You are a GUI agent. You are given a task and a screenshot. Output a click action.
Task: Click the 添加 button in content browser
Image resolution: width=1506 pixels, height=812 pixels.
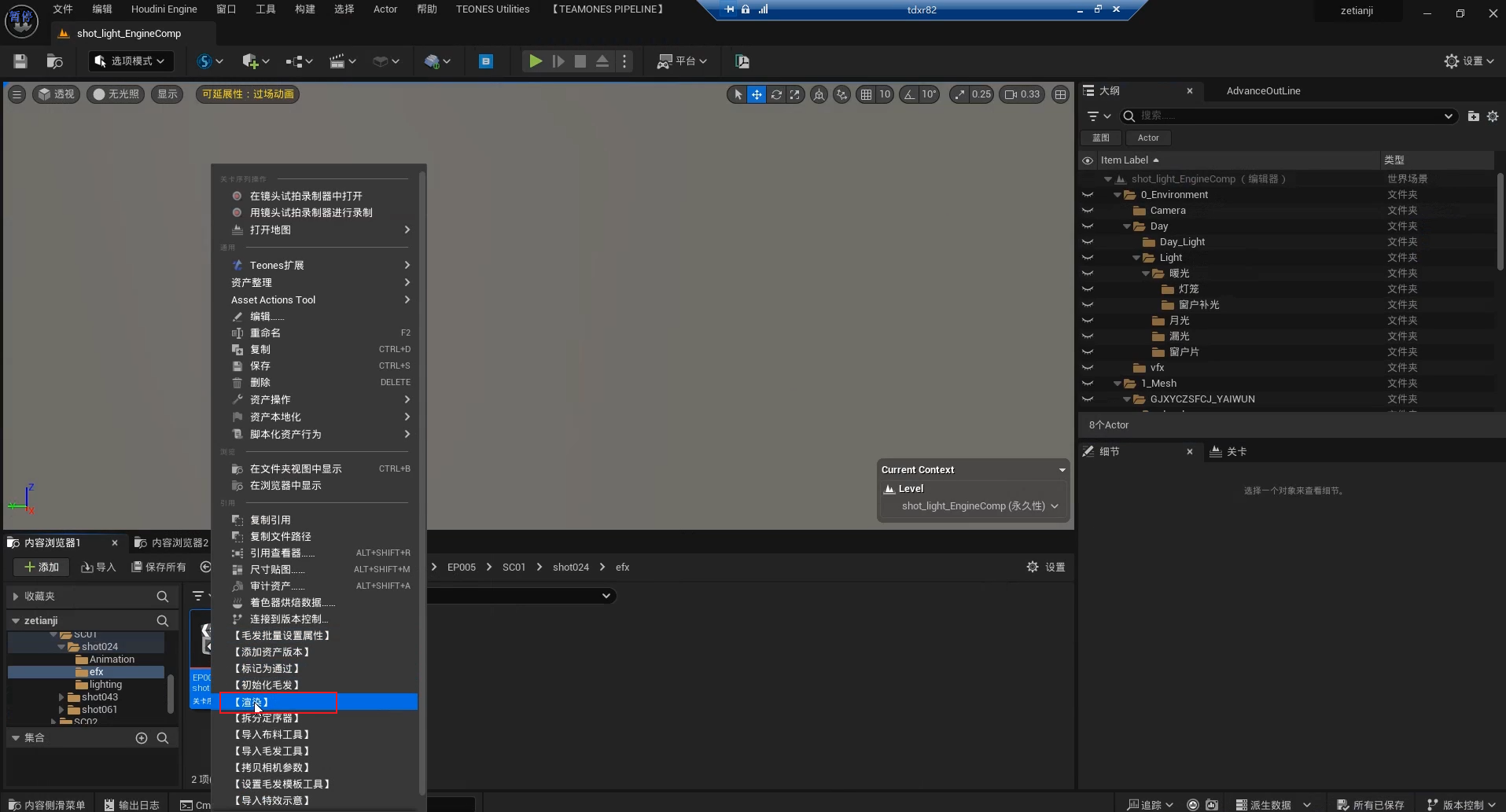(42, 567)
